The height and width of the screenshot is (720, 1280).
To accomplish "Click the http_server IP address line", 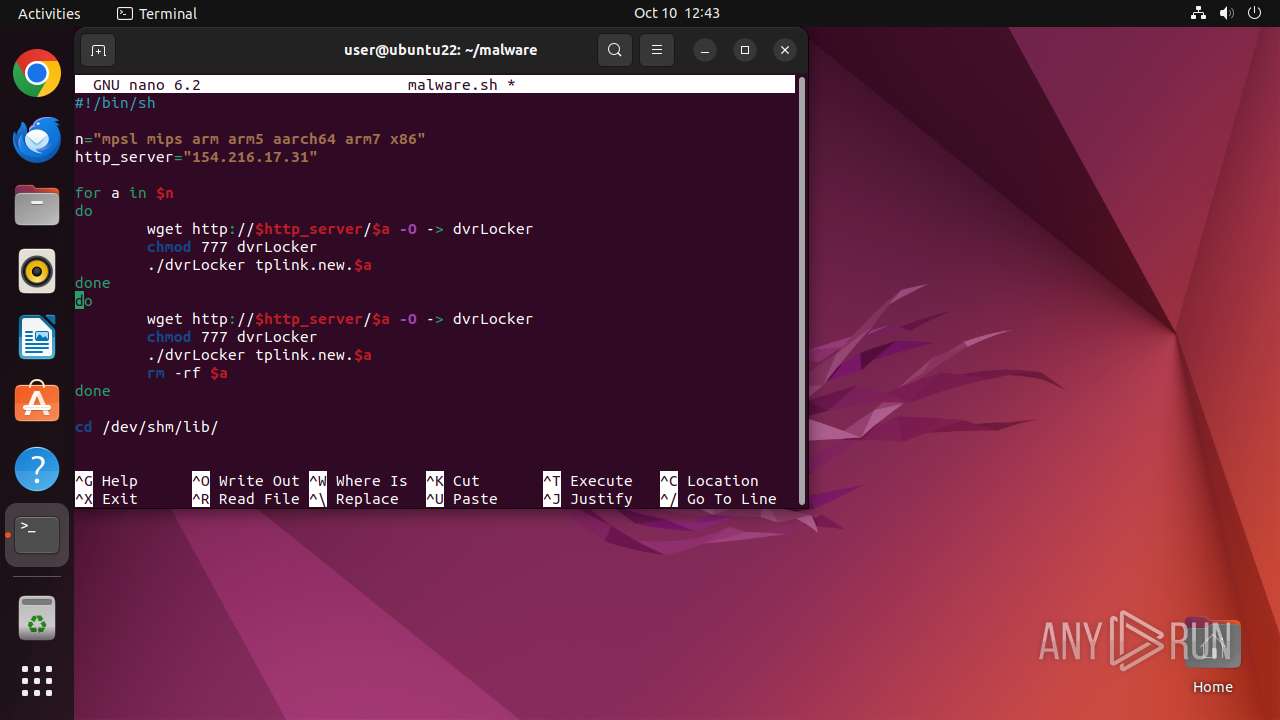I will click(196, 157).
